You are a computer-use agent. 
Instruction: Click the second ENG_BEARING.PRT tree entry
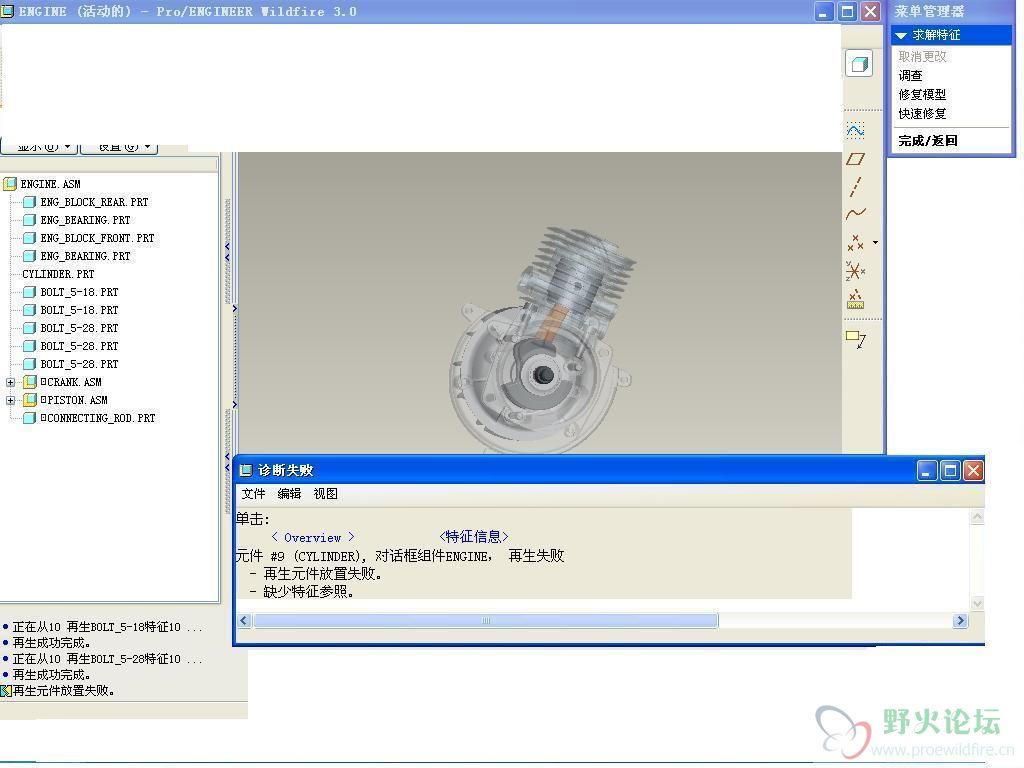pyautogui.click(x=85, y=256)
